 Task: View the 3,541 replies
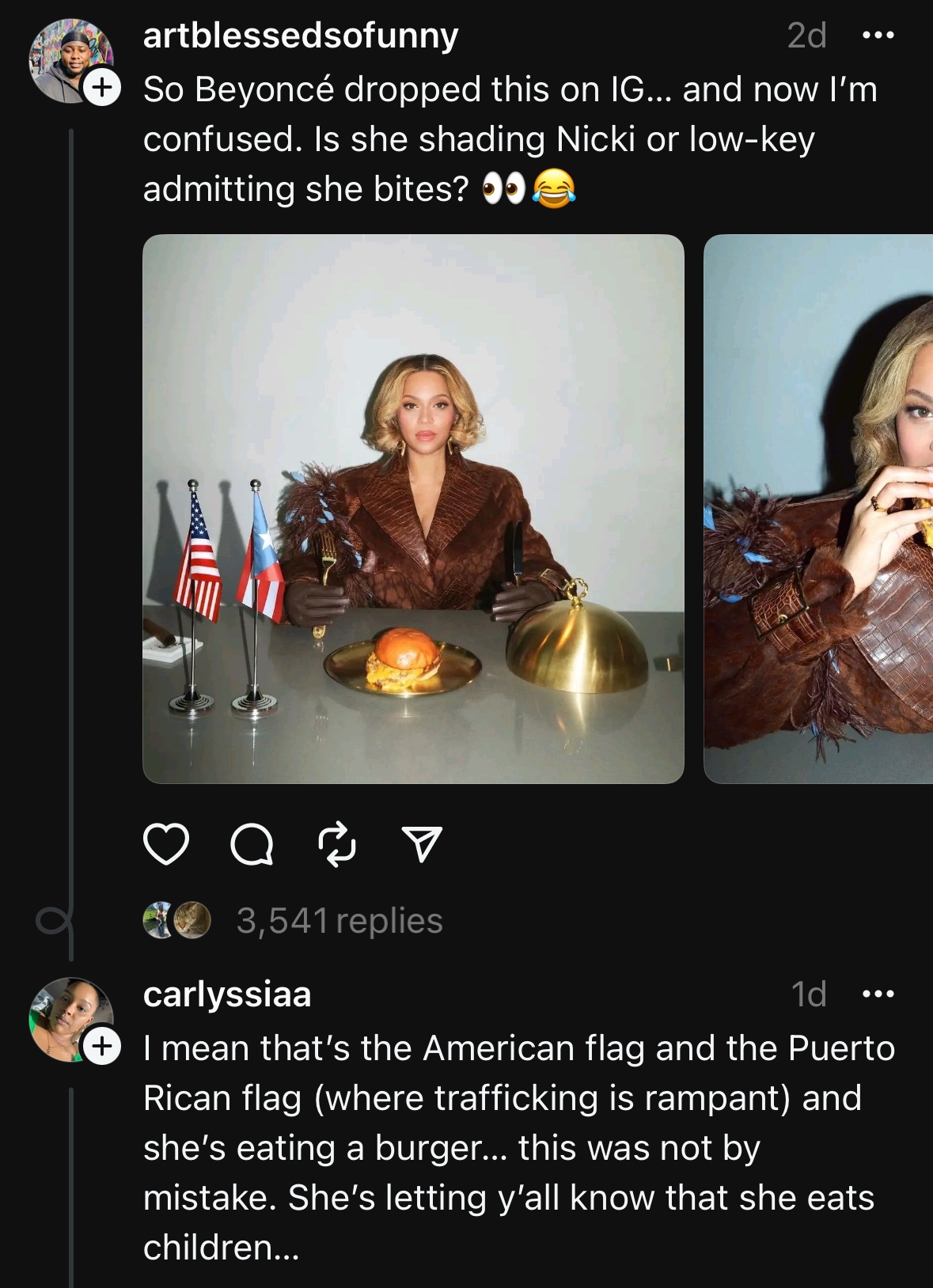(x=339, y=921)
